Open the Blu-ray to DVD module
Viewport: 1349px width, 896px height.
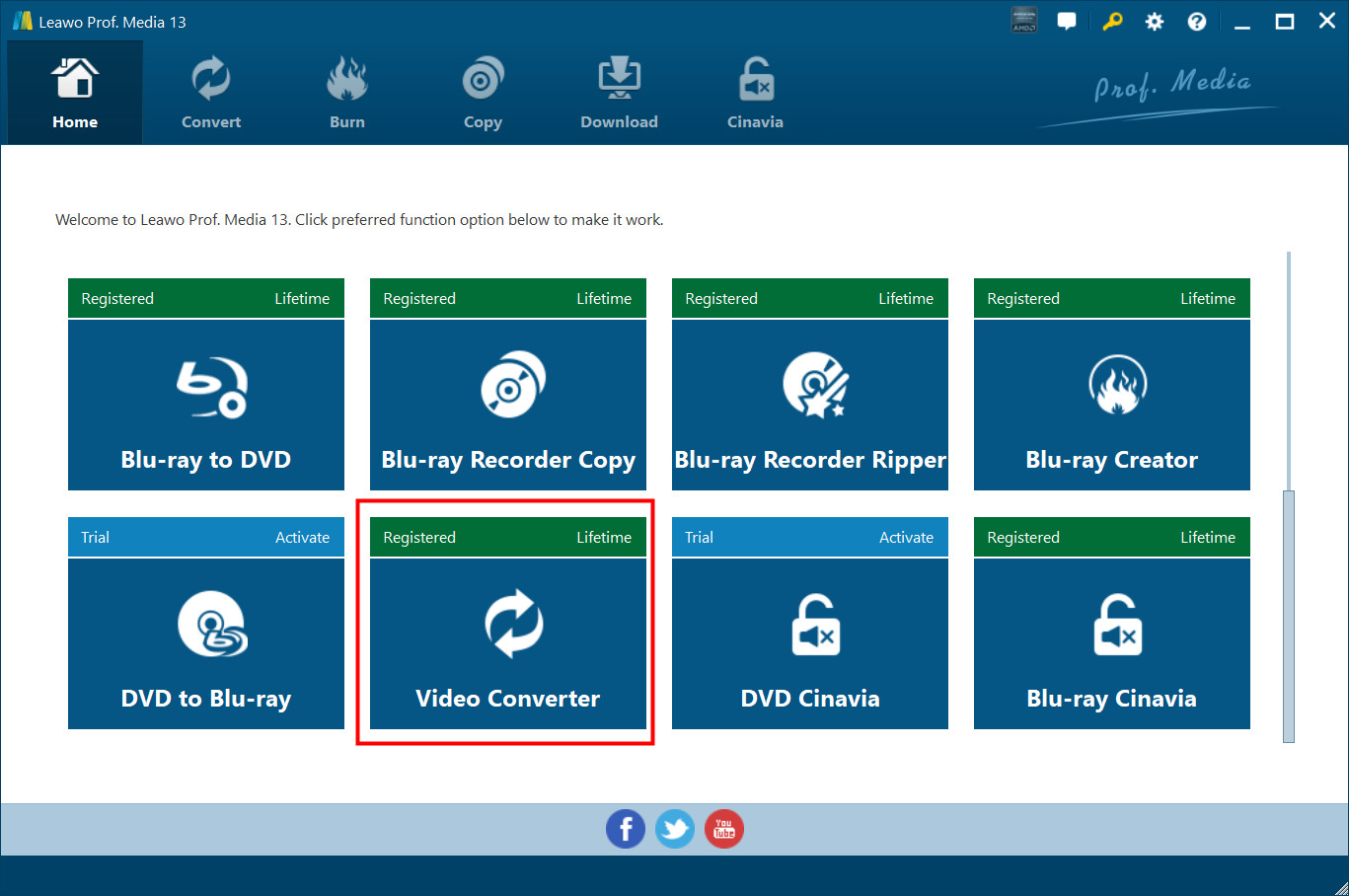click(x=205, y=405)
